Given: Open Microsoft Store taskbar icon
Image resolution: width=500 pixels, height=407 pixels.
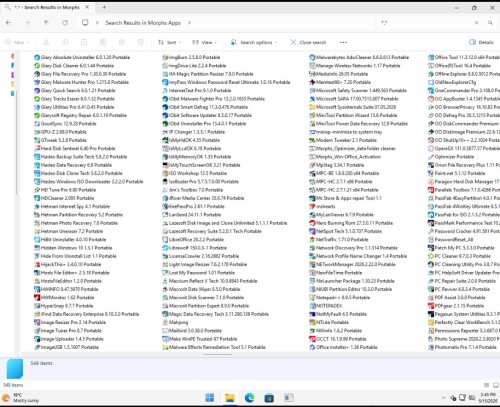Looking at the screenshot, I should pyautogui.click(x=269, y=397).
